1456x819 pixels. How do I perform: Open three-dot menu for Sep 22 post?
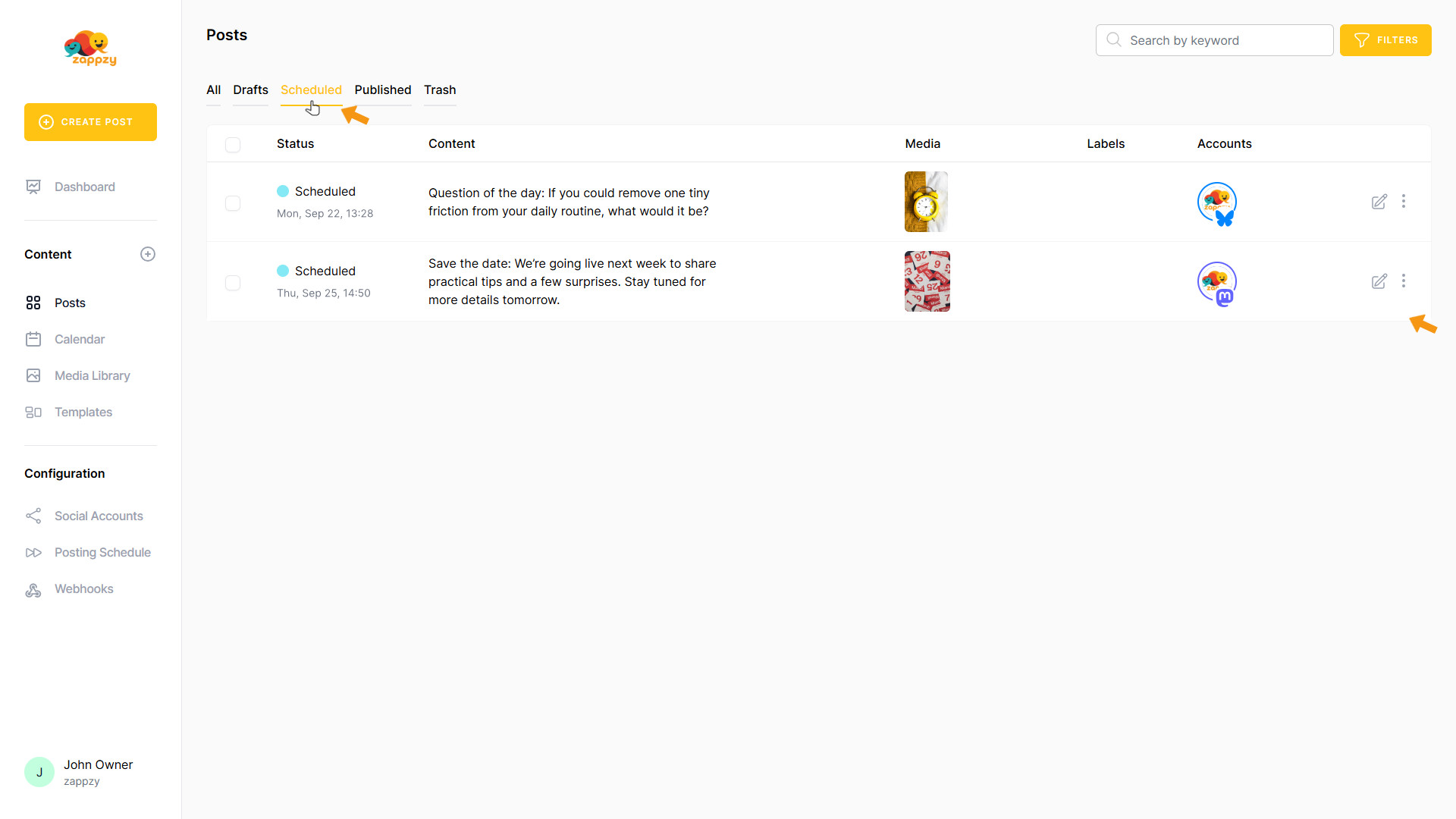click(1404, 201)
